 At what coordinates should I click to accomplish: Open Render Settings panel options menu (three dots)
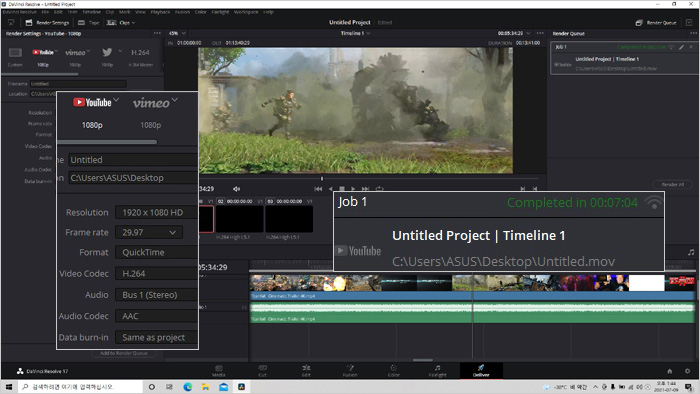(x=157, y=33)
